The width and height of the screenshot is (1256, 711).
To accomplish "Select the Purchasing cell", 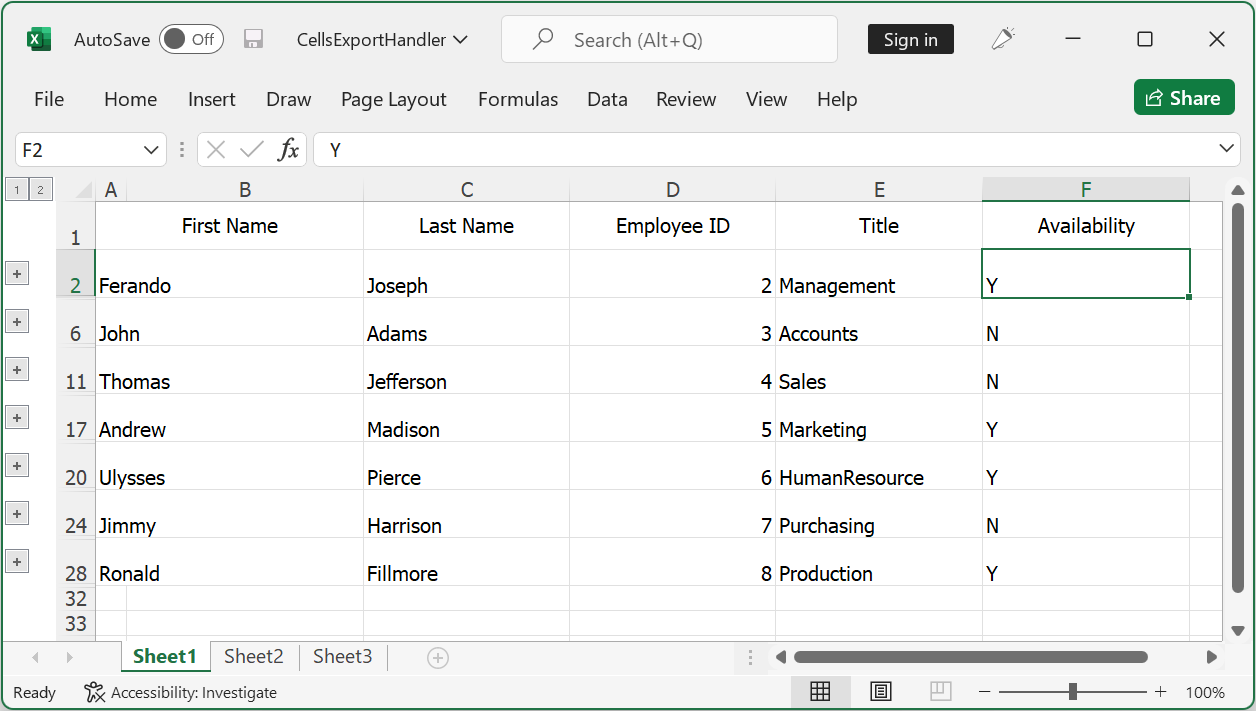I will click(879, 514).
